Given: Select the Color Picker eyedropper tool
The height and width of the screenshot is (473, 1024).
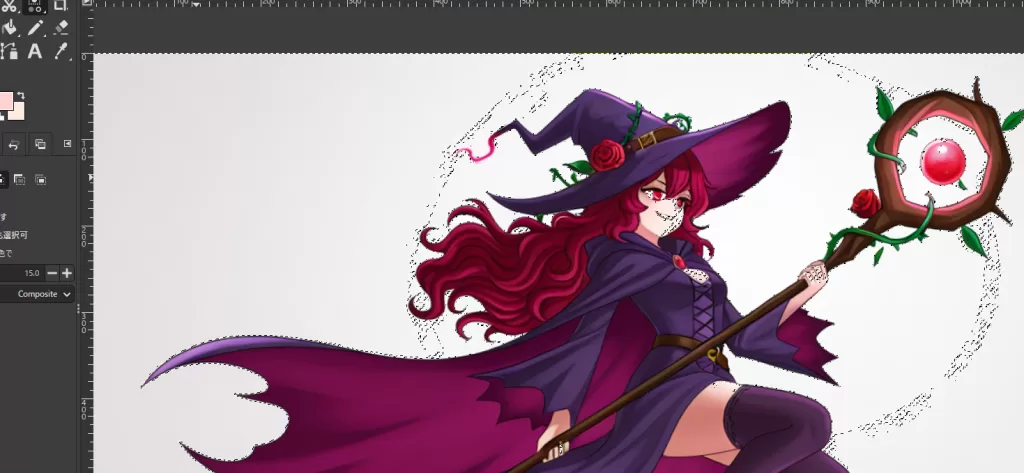Looking at the screenshot, I should point(61,51).
